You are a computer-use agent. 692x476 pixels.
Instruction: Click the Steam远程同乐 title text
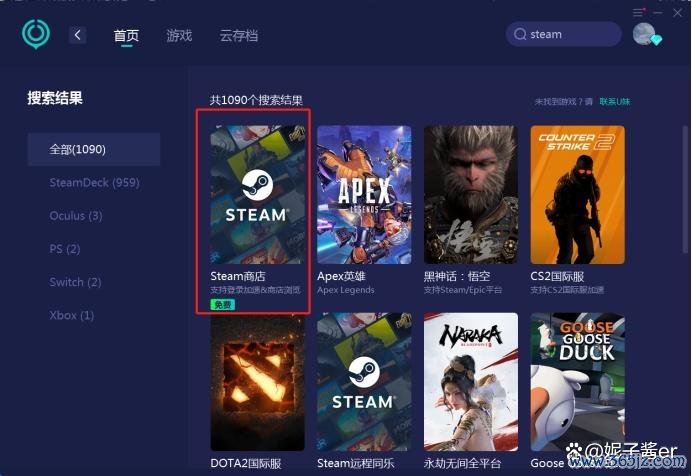click(356, 463)
